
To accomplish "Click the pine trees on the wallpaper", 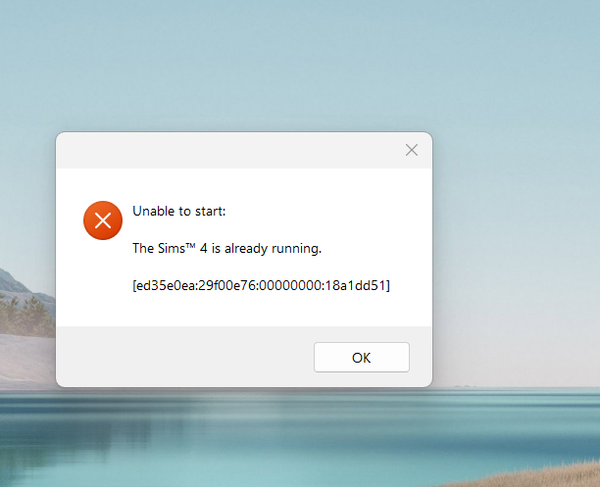I will click(x=27, y=314).
